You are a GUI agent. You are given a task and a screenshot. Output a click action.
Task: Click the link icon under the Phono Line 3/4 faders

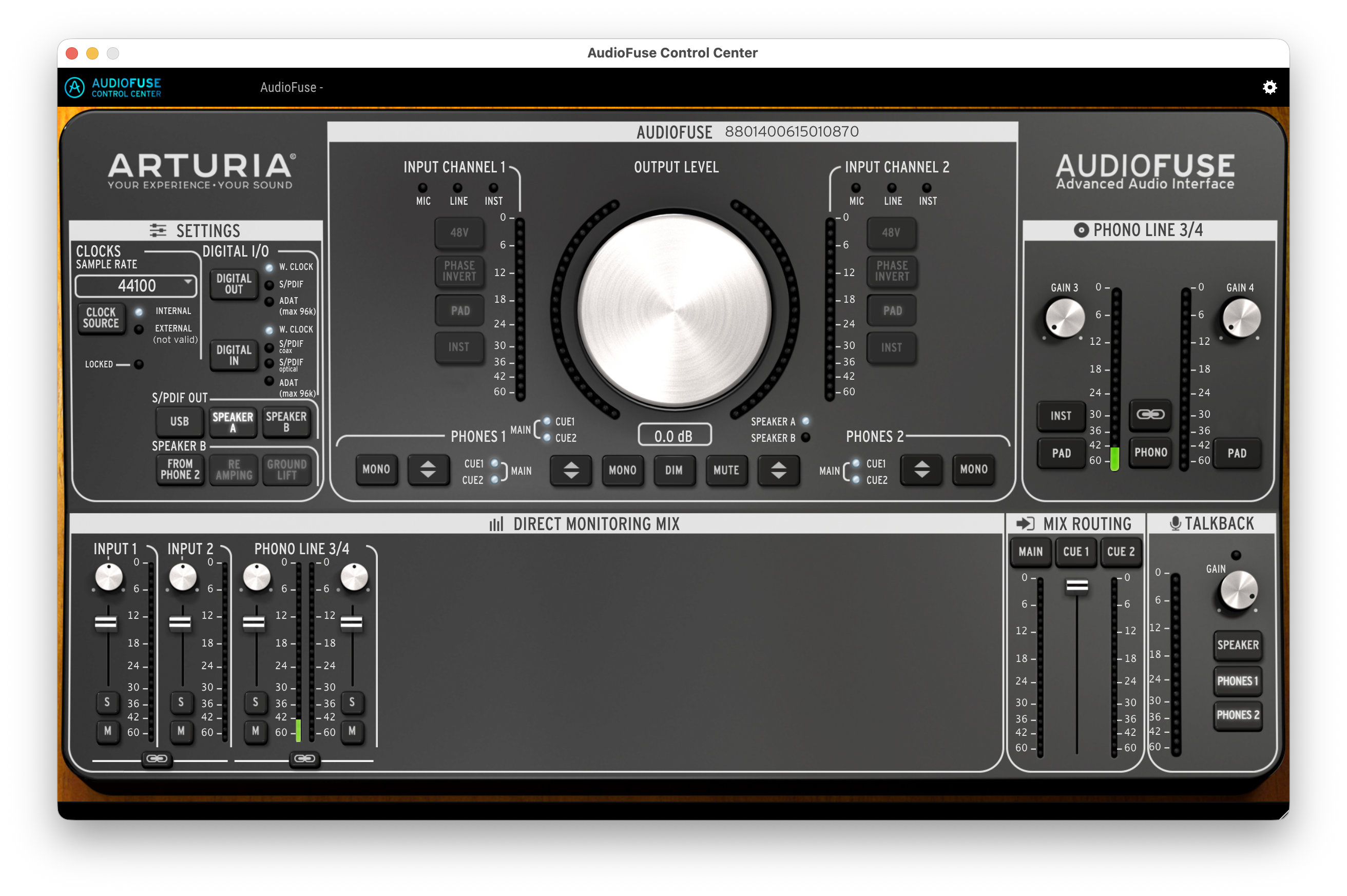(x=304, y=759)
